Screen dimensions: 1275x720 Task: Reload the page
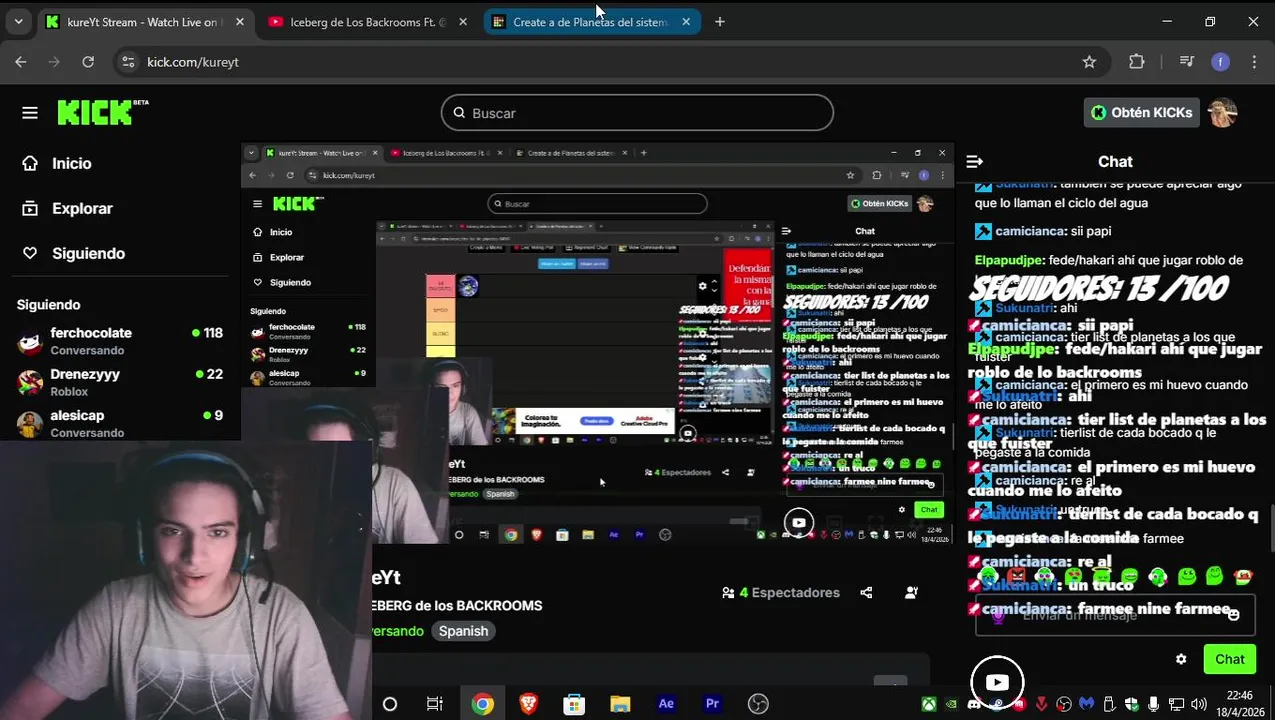click(88, 62)
